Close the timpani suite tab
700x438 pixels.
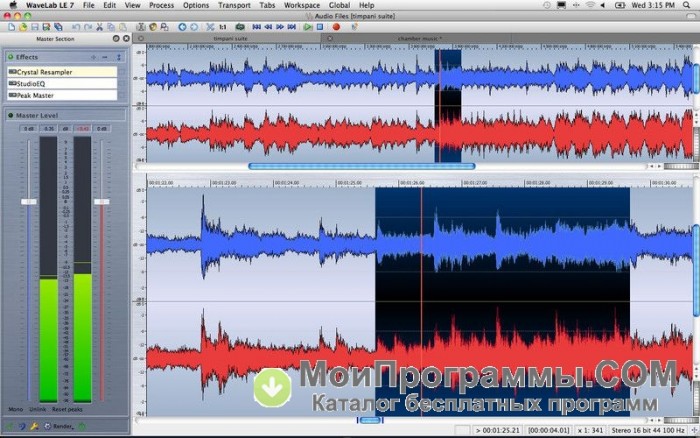141,39
